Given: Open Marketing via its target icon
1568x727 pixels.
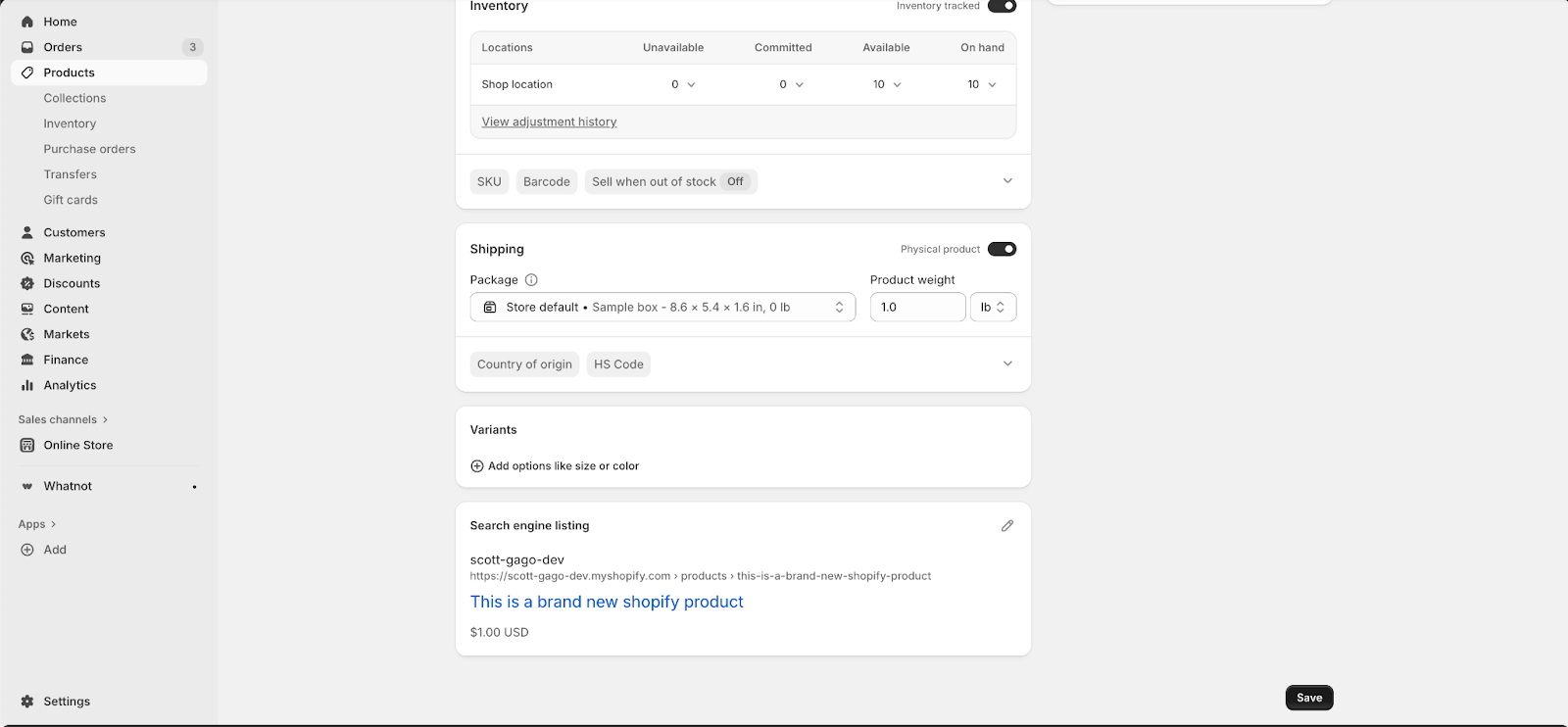Looking at the screenshot, I should coord(27,258).
